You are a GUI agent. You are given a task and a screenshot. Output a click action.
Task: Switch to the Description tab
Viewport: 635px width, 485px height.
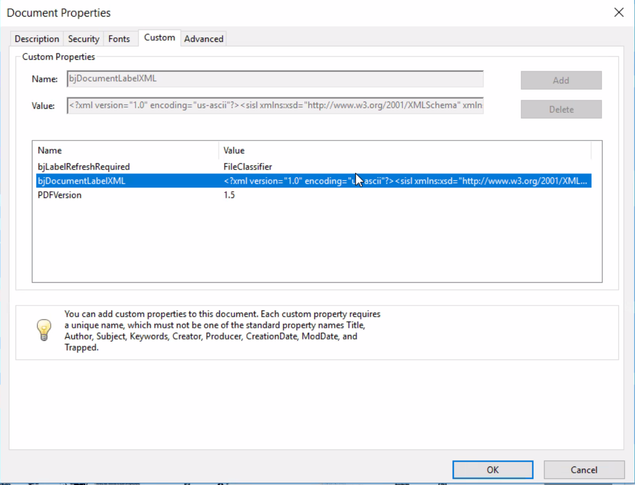click(37, 39)
